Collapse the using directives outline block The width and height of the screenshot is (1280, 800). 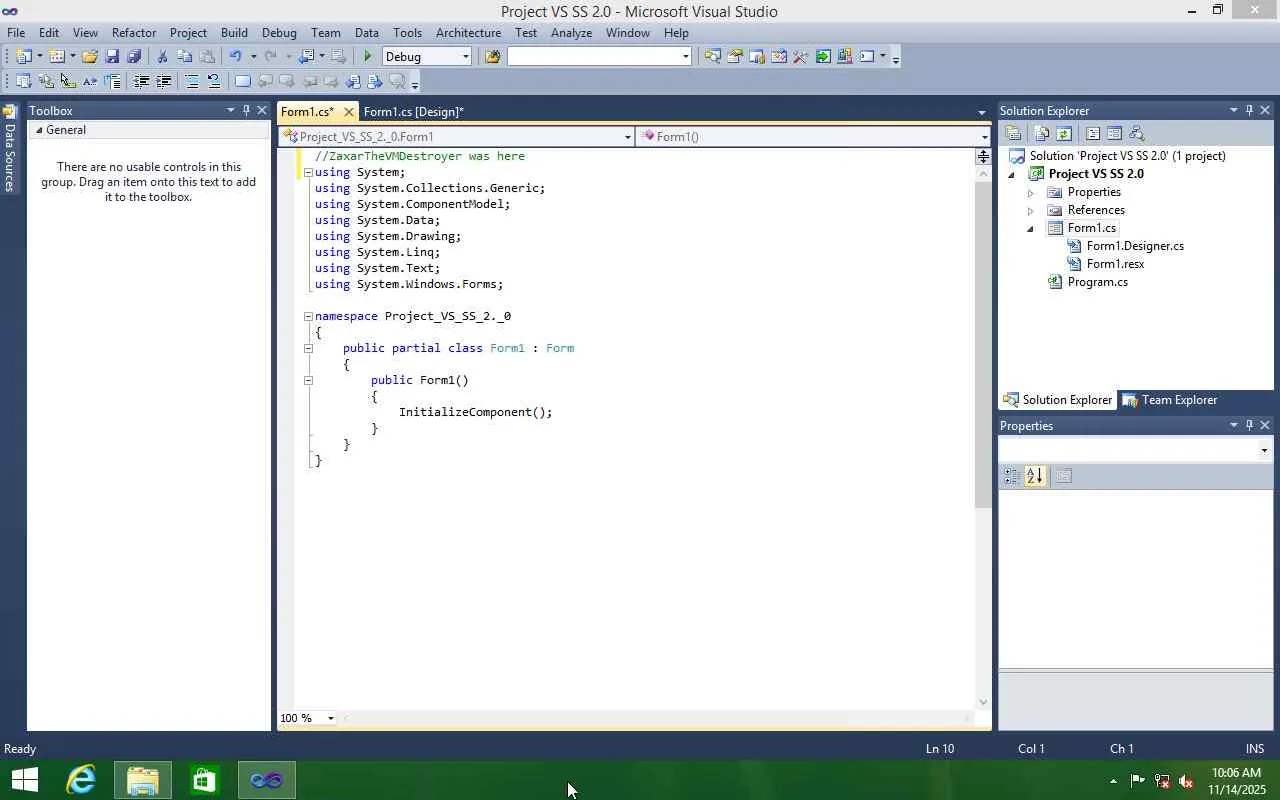(308, 172)
